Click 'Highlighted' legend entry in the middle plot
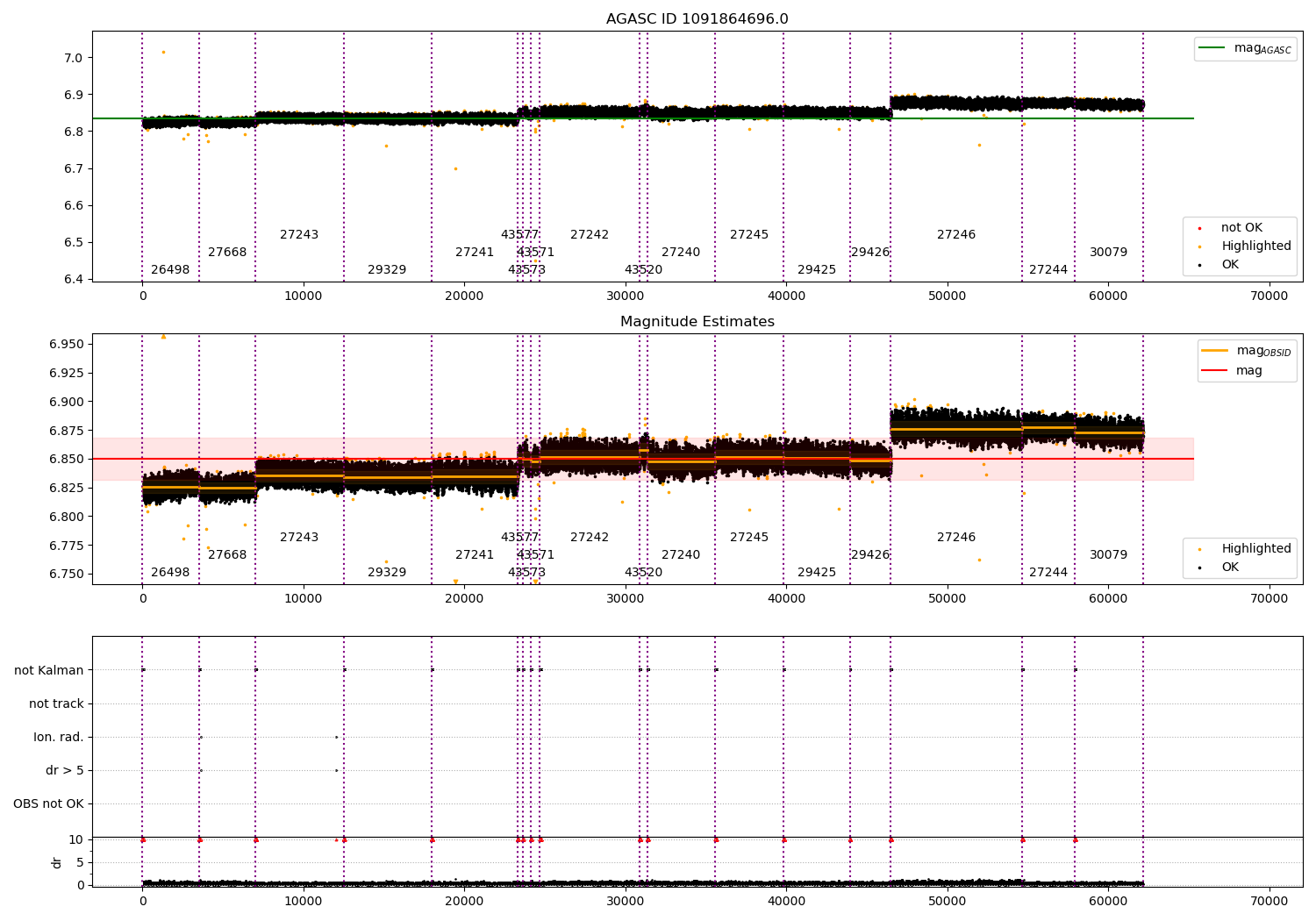 point(1247,549)
